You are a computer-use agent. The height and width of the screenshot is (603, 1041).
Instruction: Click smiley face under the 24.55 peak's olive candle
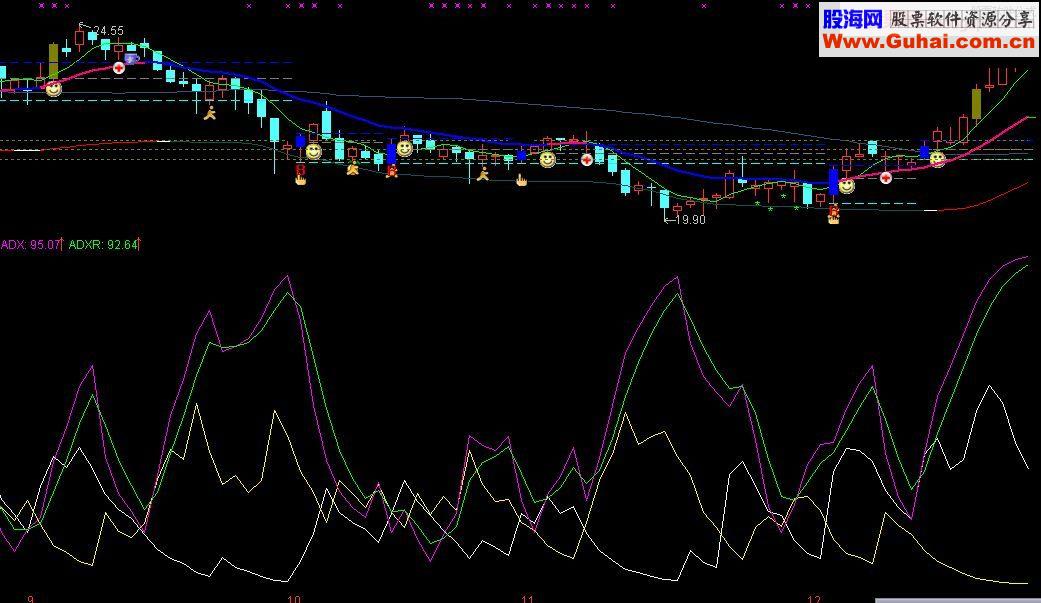click(53, 88)
